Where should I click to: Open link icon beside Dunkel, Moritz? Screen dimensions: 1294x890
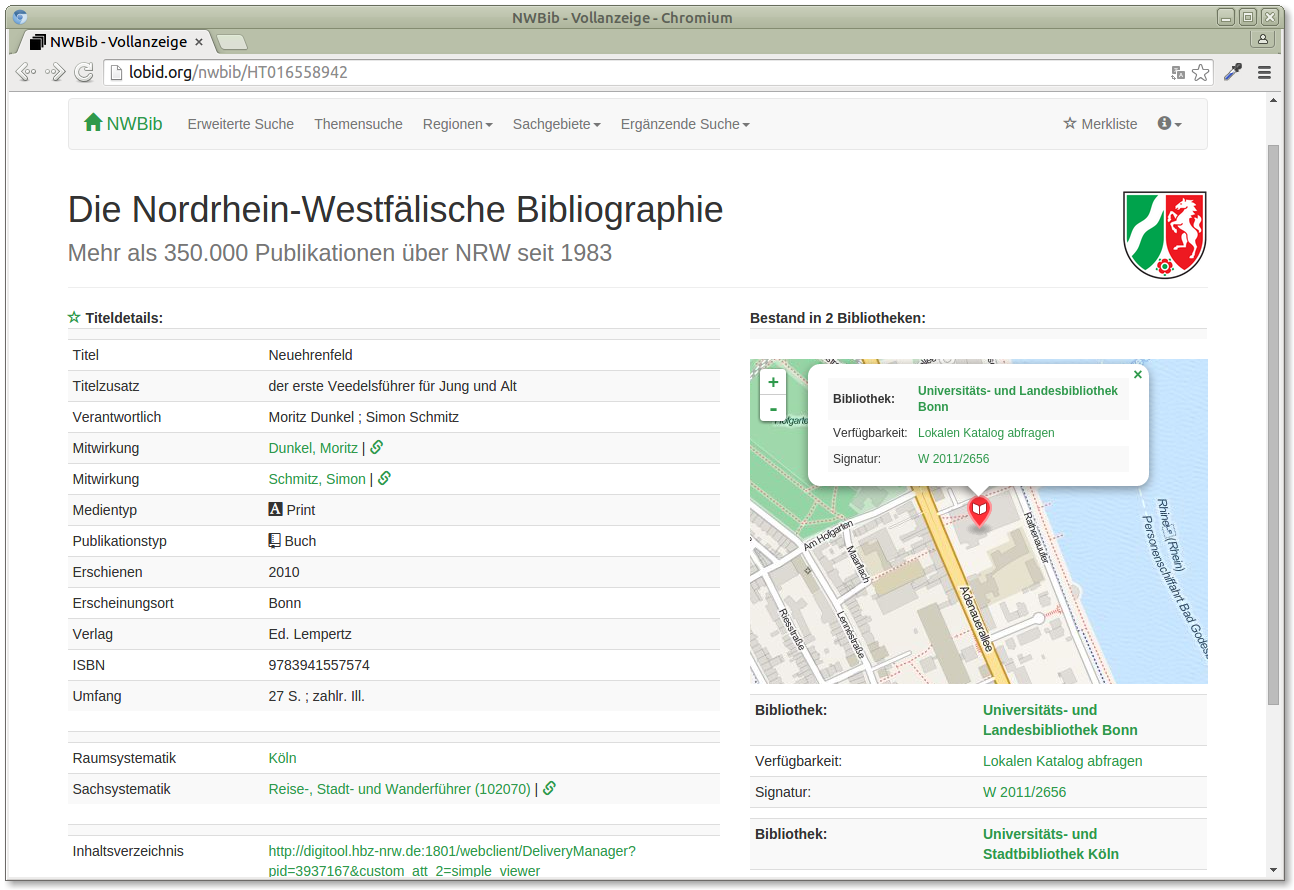pyautogui.click(x=377, y=448)
